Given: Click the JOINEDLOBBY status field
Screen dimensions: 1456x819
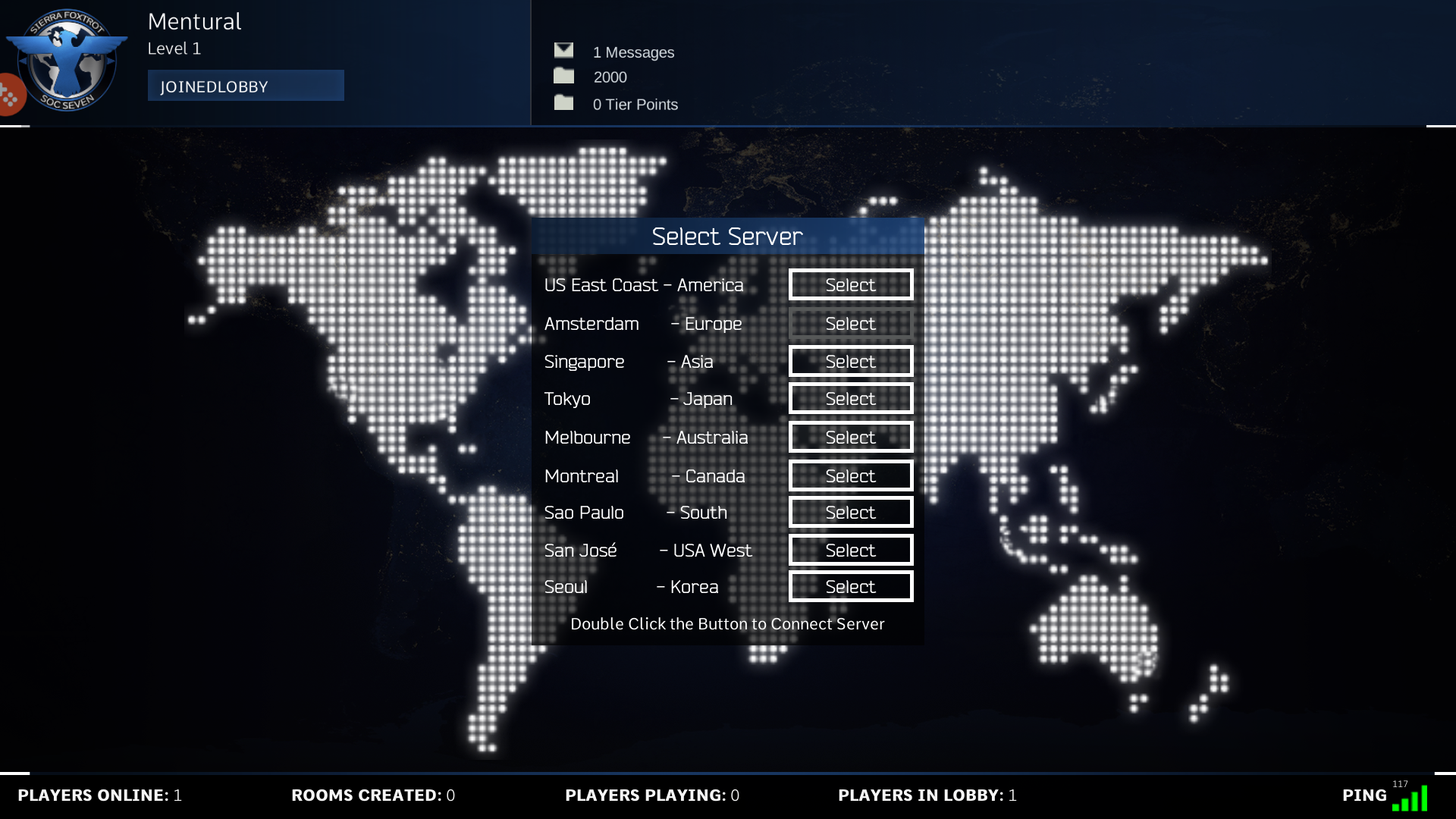Looking at the screenshot, I should (246, 86).
